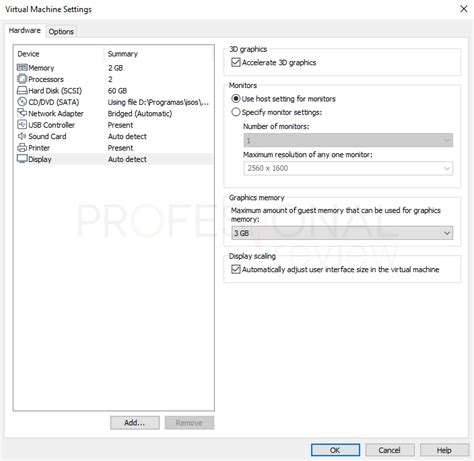The image size is (474, 461).
Task: Click the Cancel button
Action: tap(390, 450)
